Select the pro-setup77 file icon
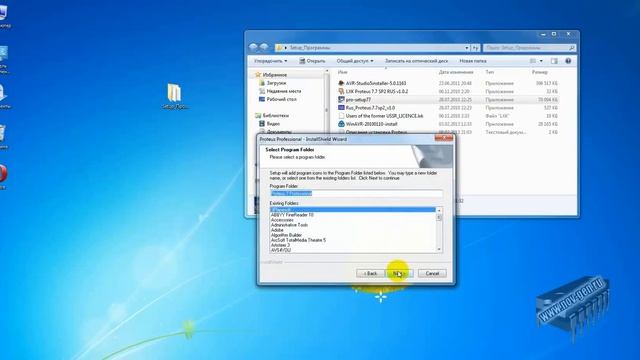Screen dimensions: 640x360 (x=341, y=100)
